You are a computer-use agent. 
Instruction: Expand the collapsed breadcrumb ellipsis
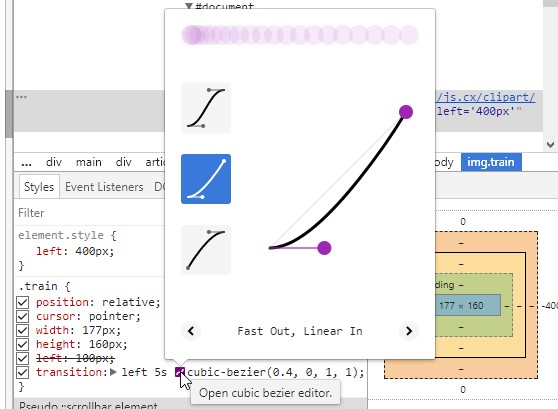click(x=26, y=163)
